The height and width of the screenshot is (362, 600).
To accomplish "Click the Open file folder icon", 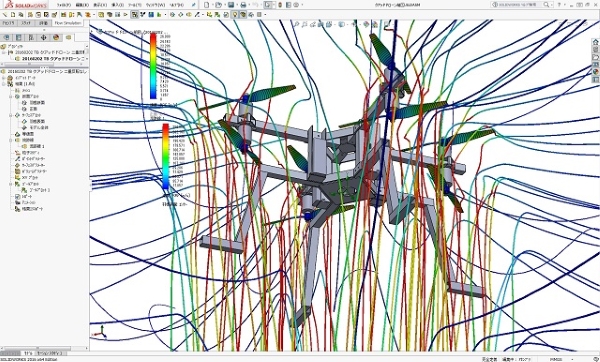I will 218,5.
